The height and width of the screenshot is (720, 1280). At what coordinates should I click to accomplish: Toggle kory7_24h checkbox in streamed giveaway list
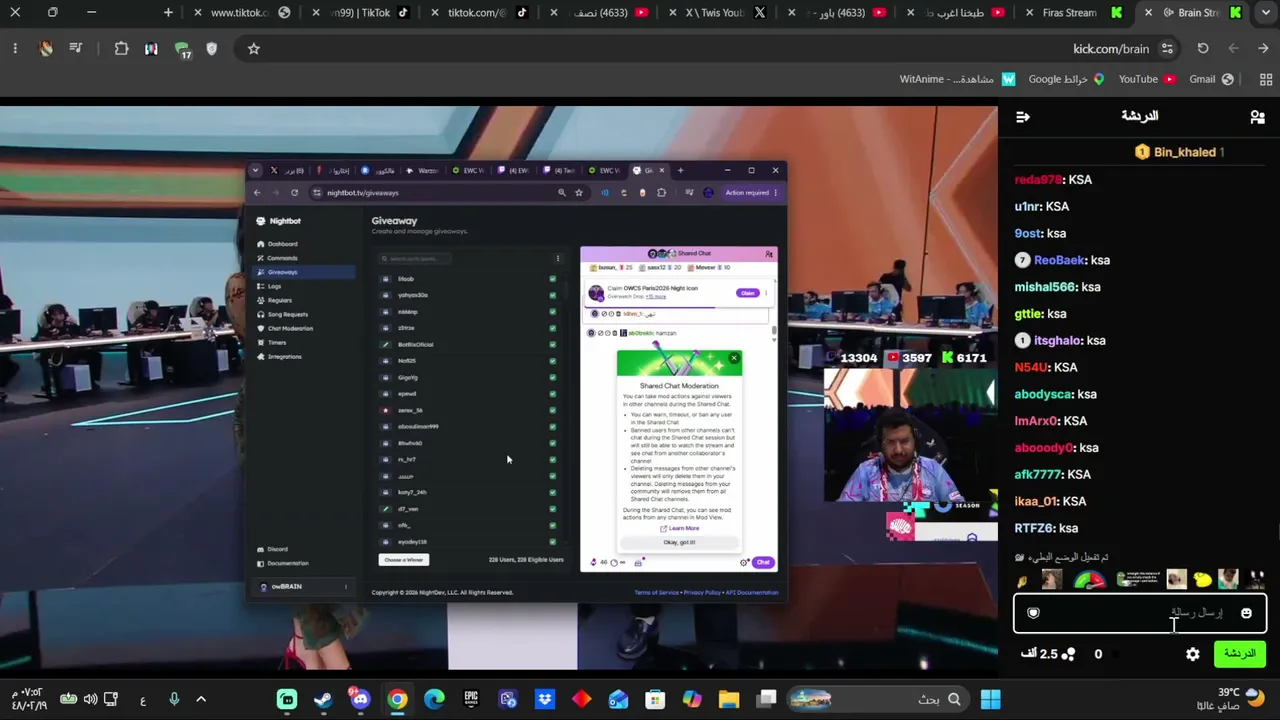click(552, 492)
